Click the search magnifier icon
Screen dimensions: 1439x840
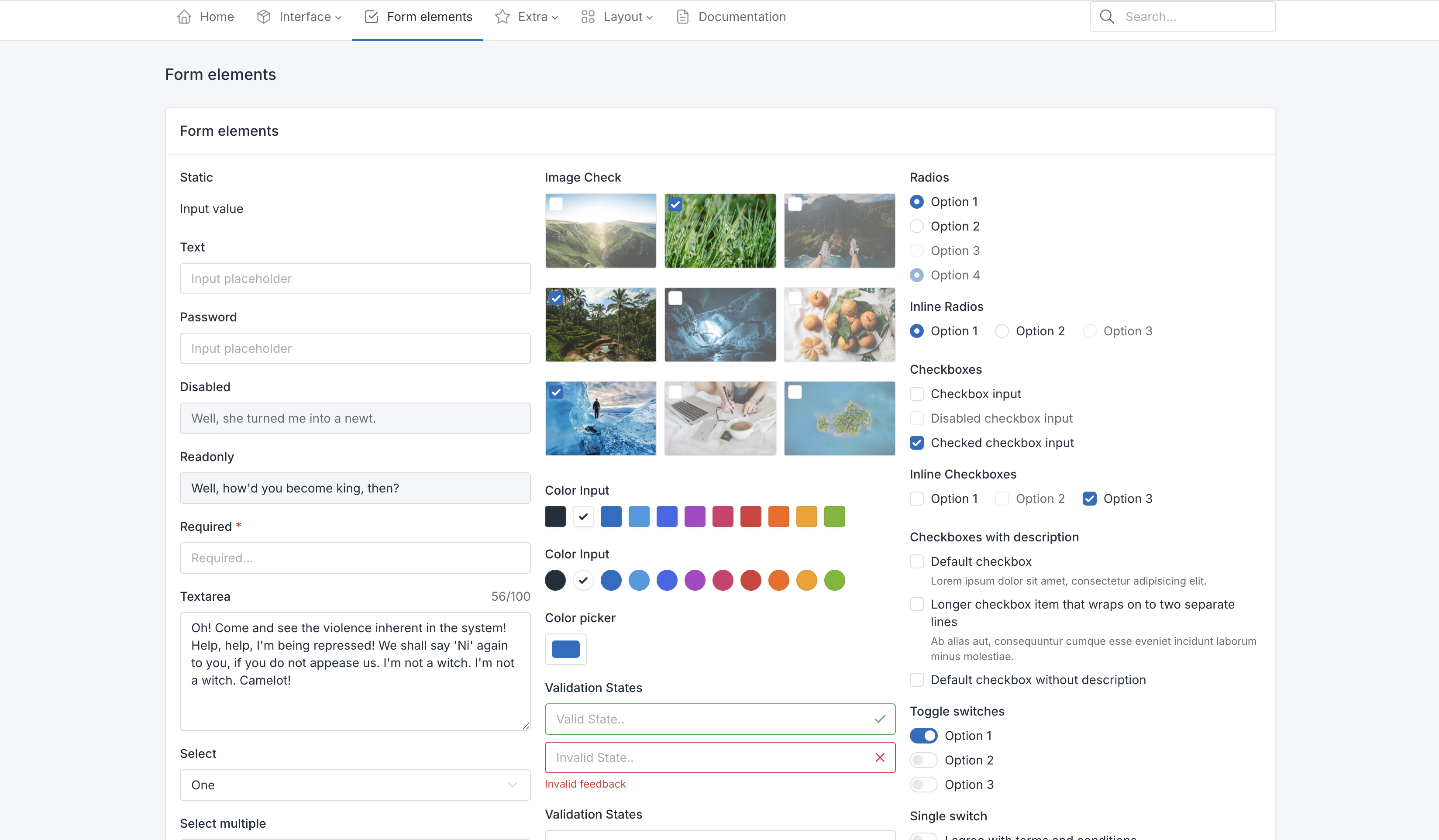[1107, 17]
